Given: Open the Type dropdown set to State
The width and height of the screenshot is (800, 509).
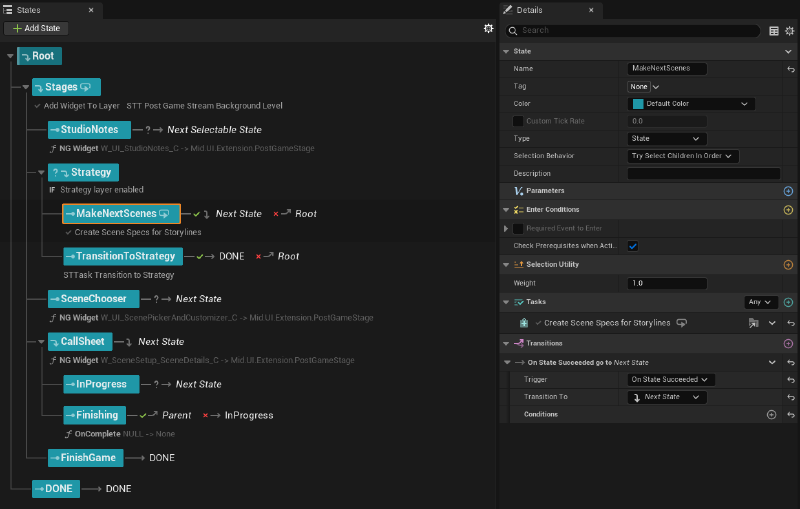Looking at the screenshot, I should [x=667, y=139].
